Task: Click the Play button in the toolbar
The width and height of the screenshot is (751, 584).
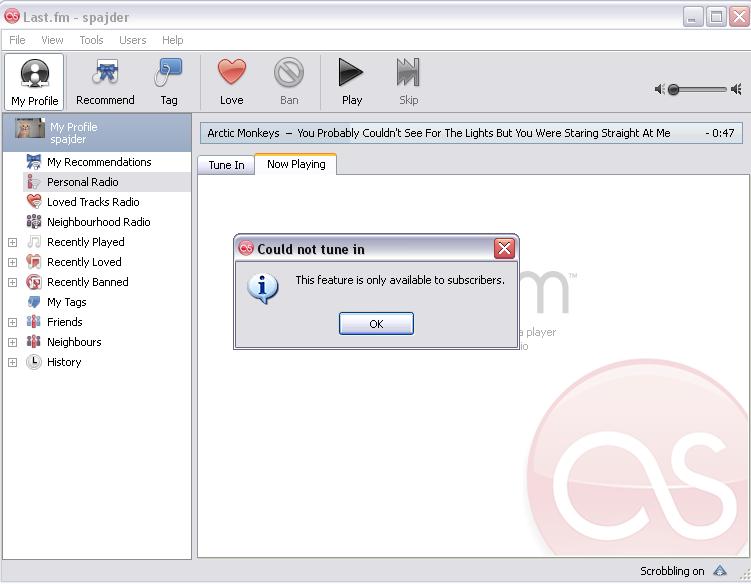Action: tap(351, 72)
